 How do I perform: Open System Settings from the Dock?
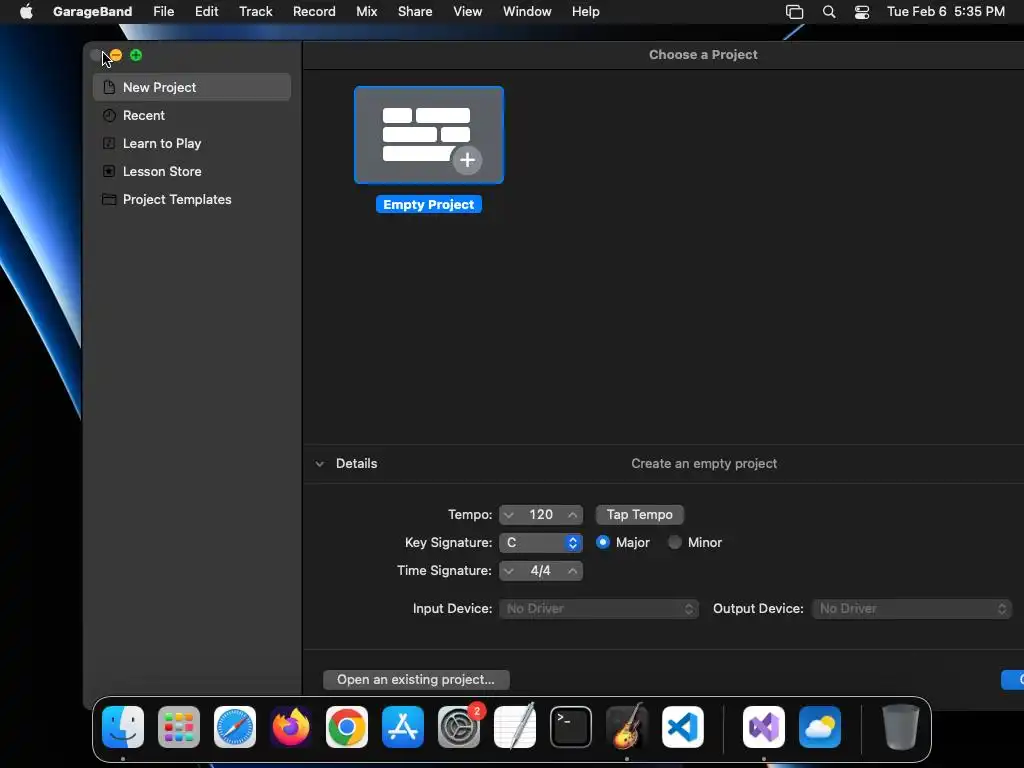(x=458, y=727)
